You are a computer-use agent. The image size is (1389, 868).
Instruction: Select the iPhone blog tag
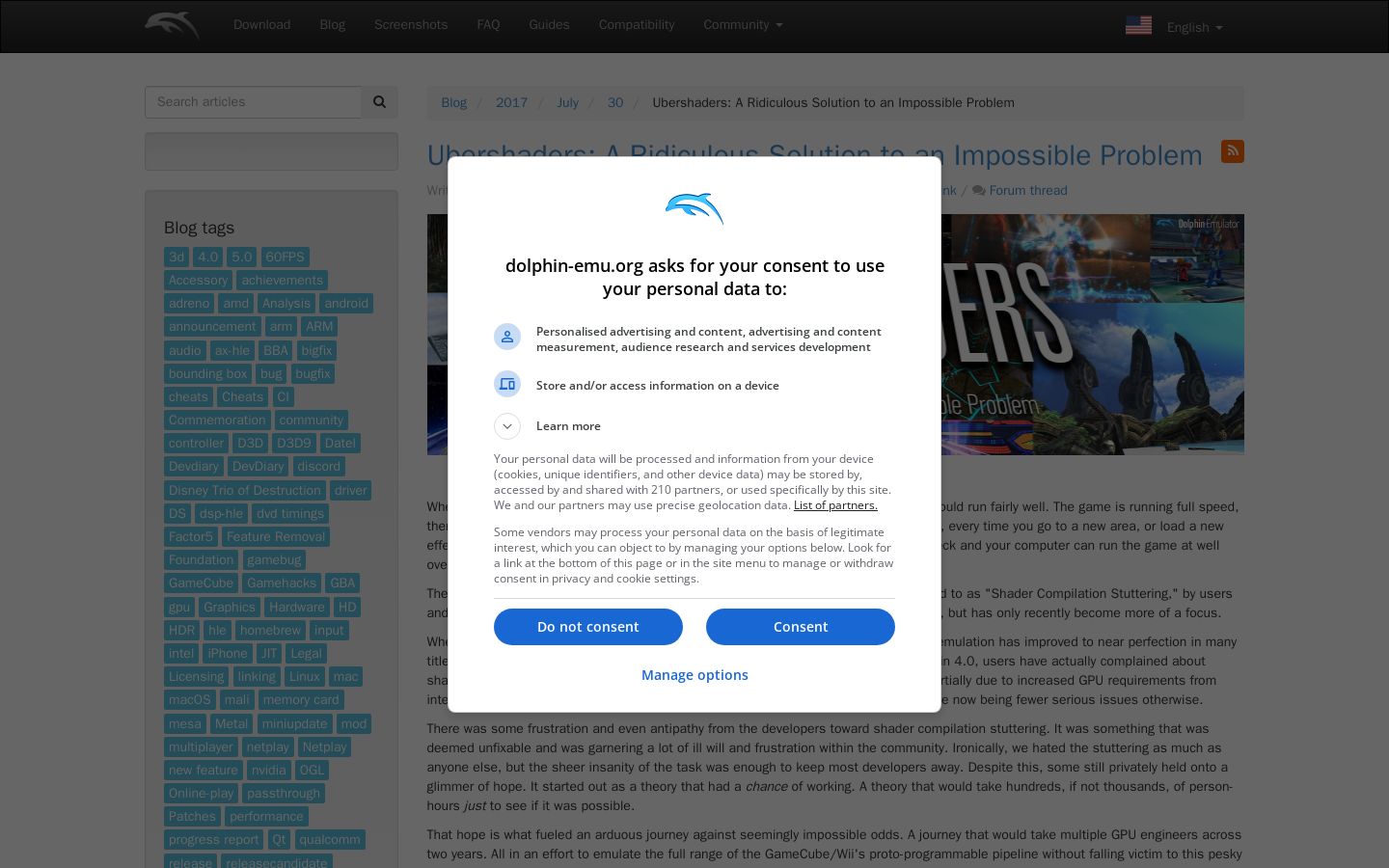pos(228,653)
